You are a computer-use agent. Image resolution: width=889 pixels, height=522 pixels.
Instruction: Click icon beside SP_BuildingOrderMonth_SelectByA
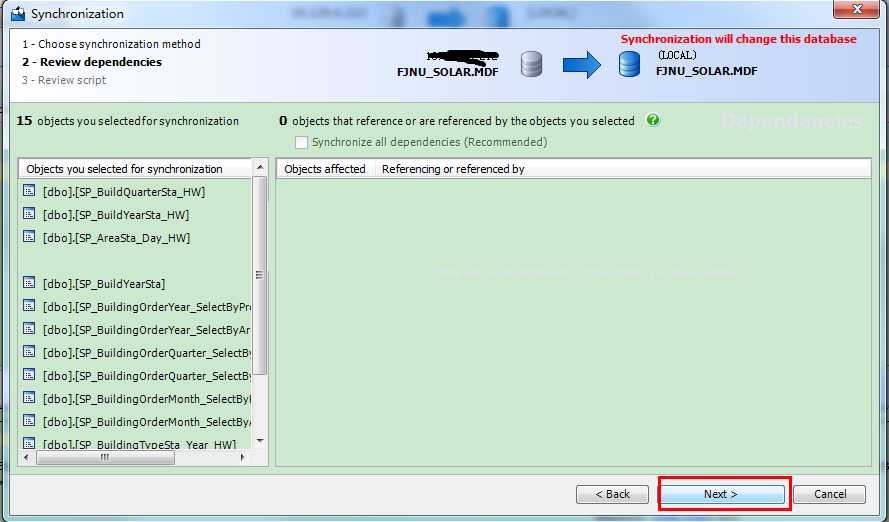[29, 421]
